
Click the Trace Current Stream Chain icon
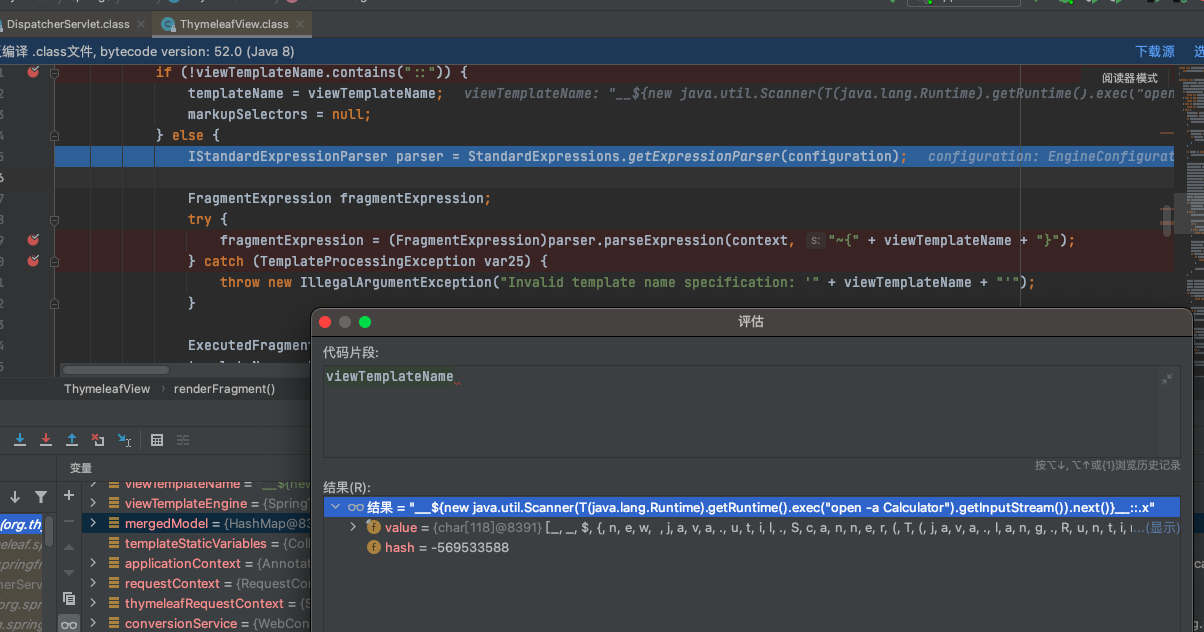pyautogui.click(x=183, y=439)
